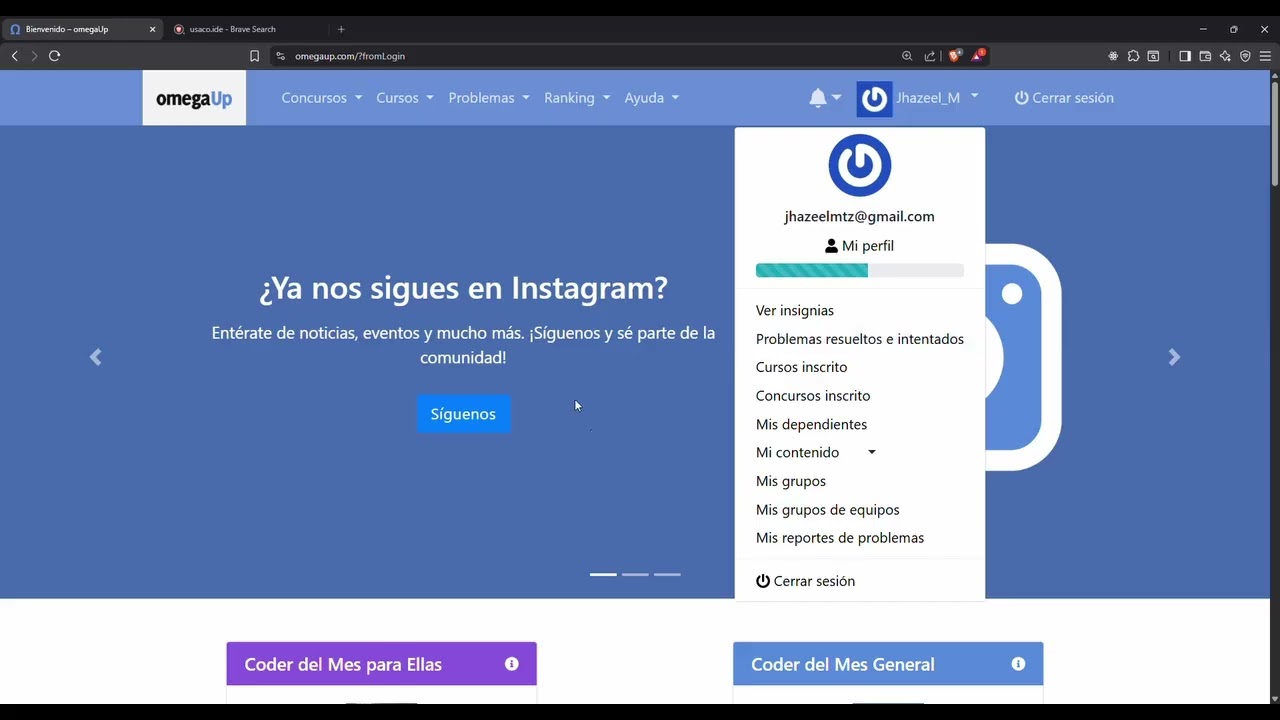Bookmark this page
1280x720 pixels.
point(254,56)
